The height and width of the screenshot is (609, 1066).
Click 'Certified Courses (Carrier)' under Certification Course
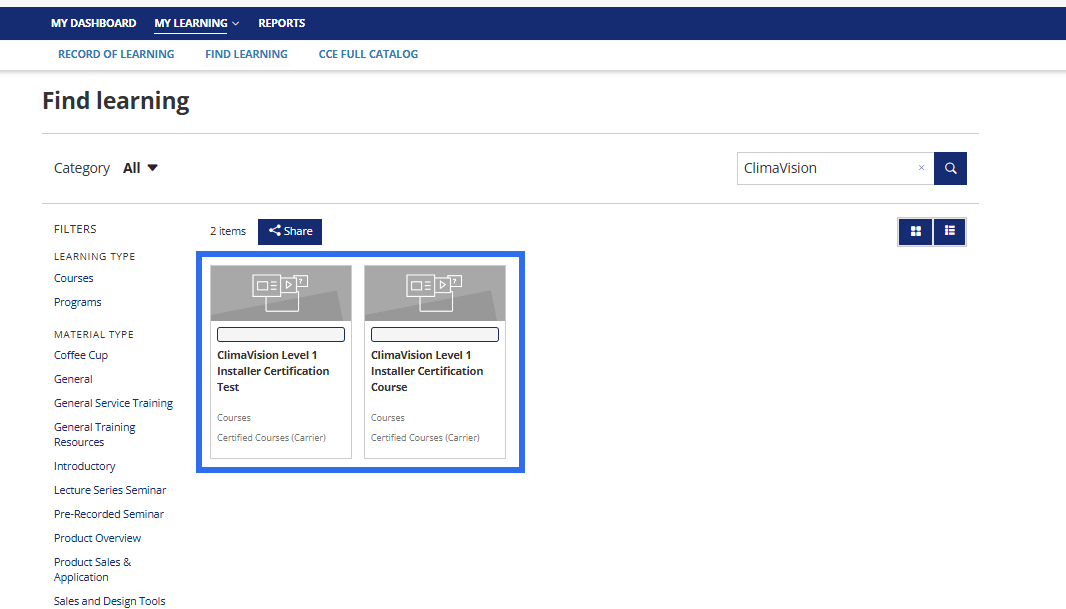[x=425, y=438]
